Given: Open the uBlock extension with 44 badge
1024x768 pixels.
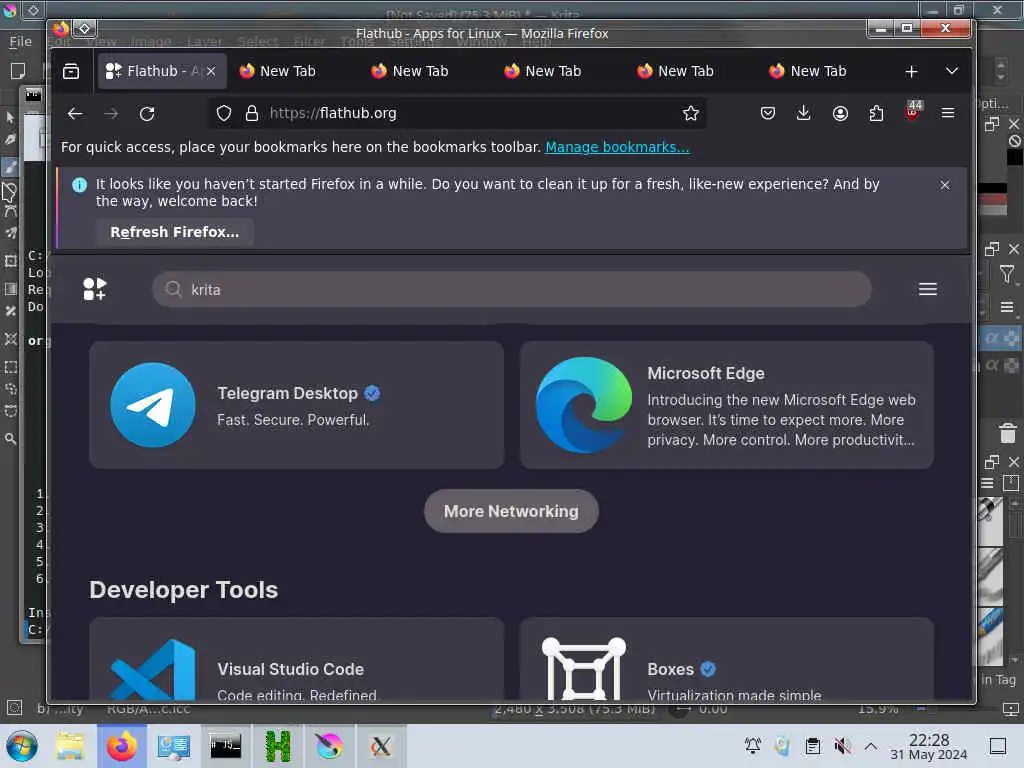Looking at the screenshot, I should 912,111.
